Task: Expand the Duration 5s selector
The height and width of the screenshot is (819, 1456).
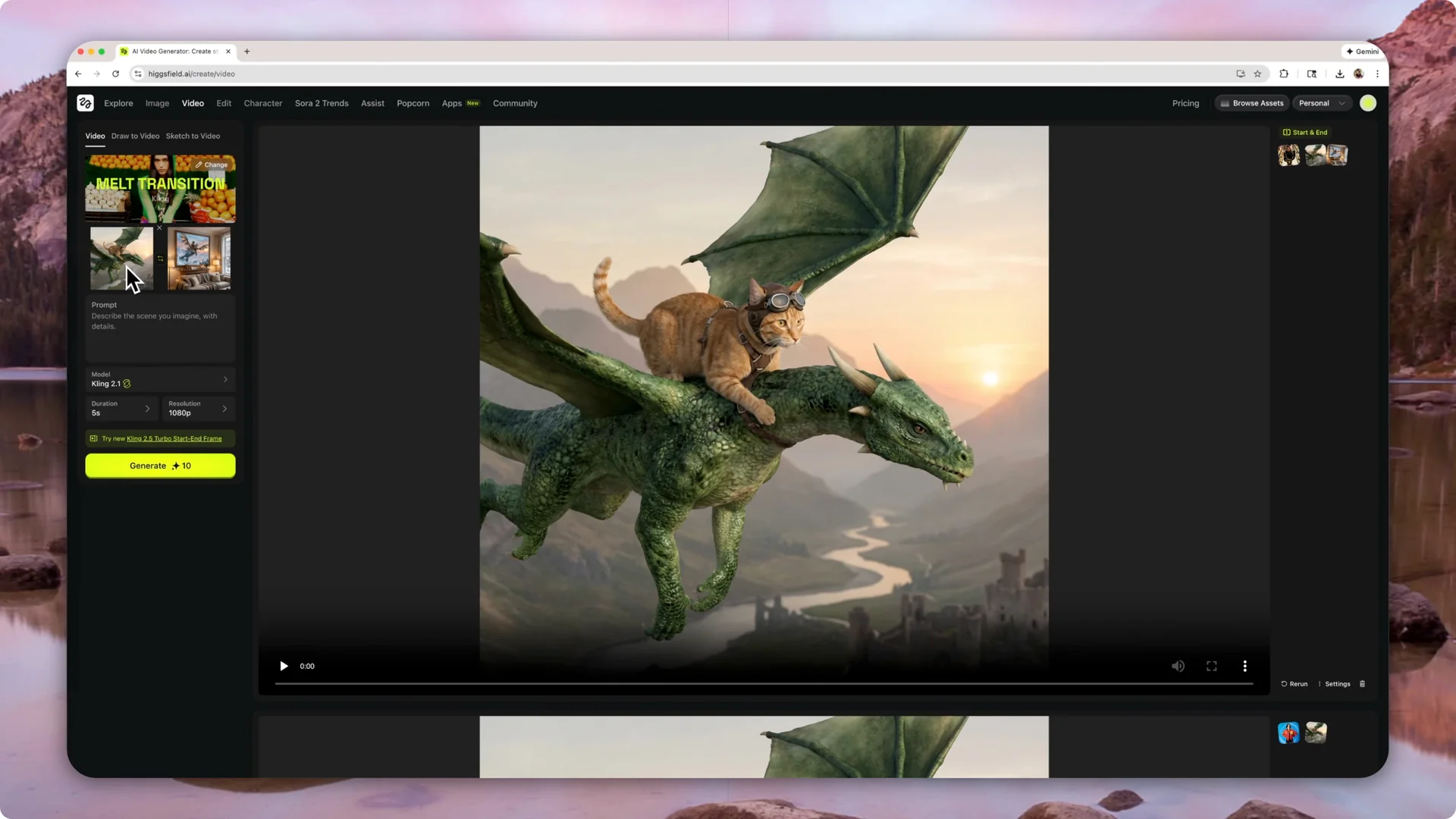Action: [x=121, y=409]
